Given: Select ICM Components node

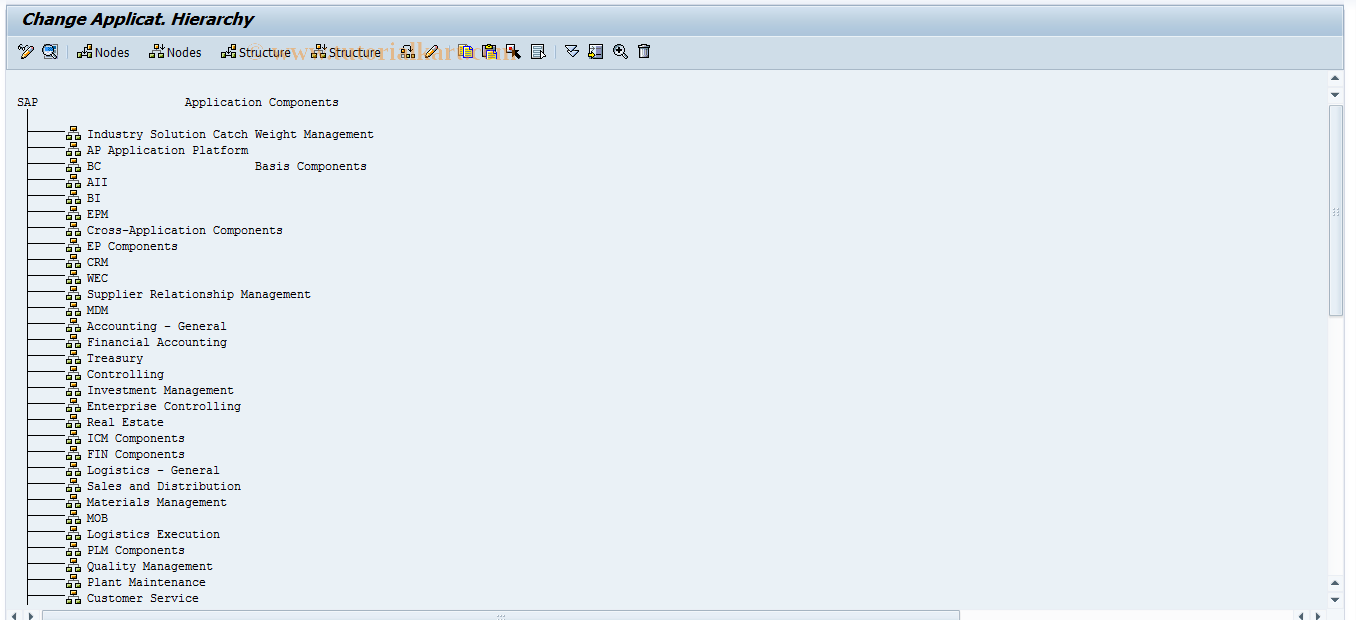Looking at the screenshot, I should [136, 438].
